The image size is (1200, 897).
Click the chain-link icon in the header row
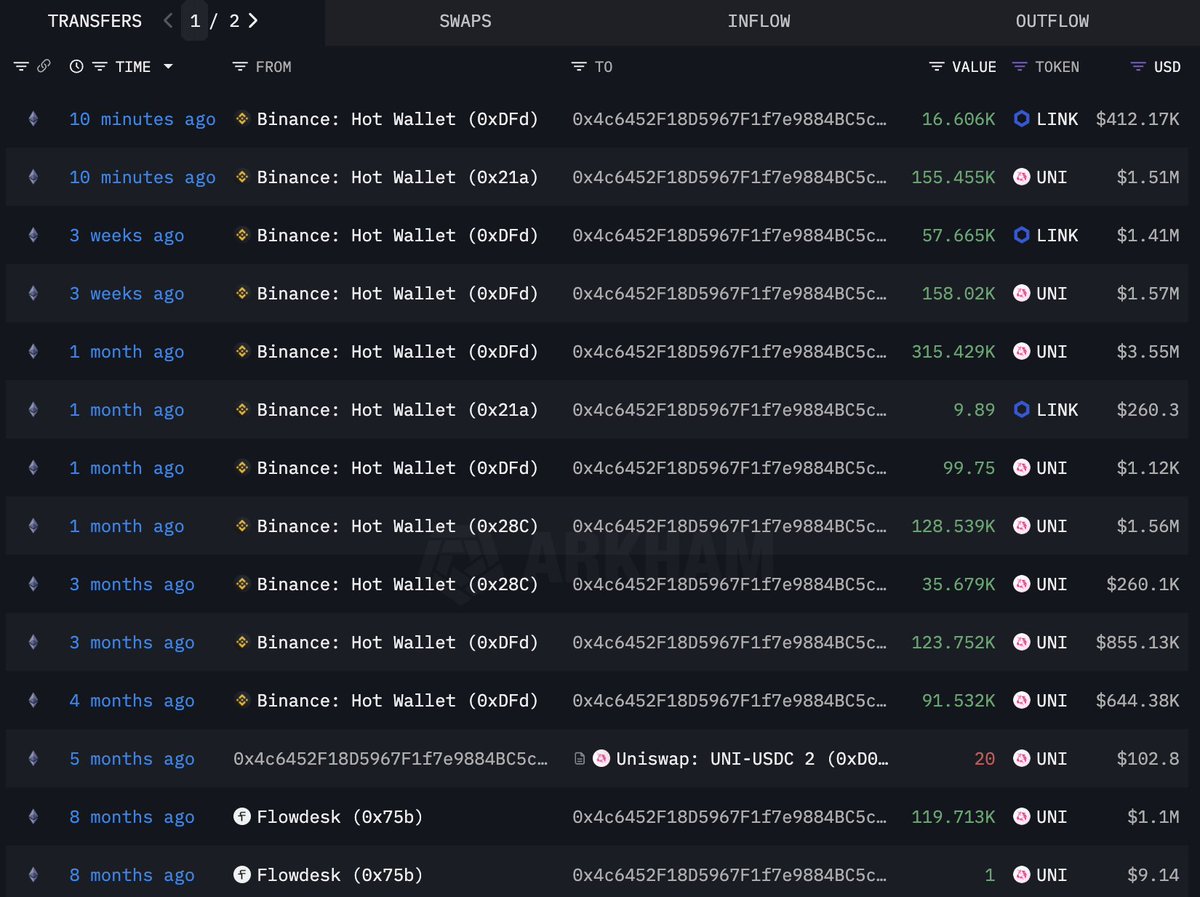click(x=43, y=67)
